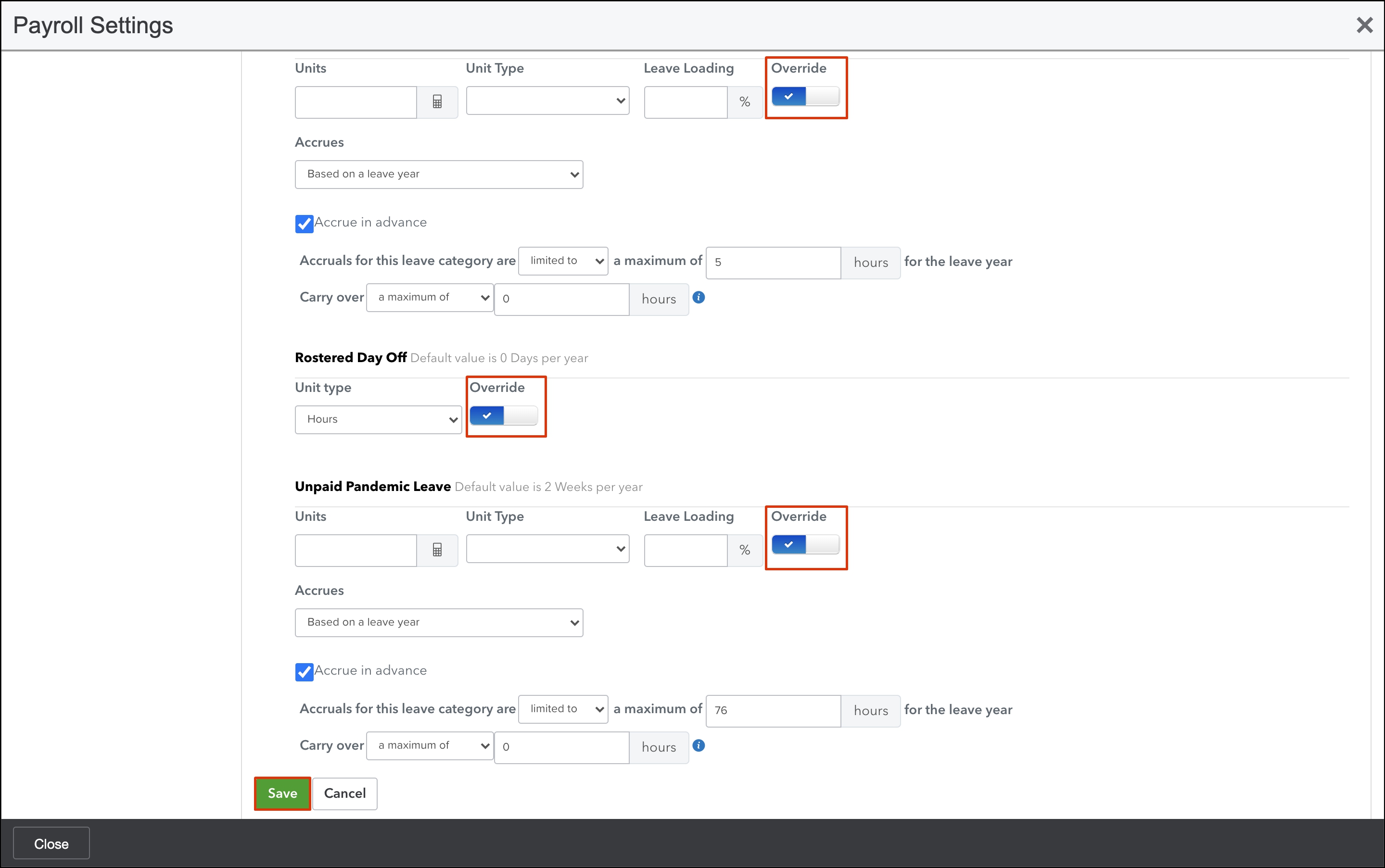Click info icon beside bottom Carry over hours
1385x868 pixels.
[698, 745]
